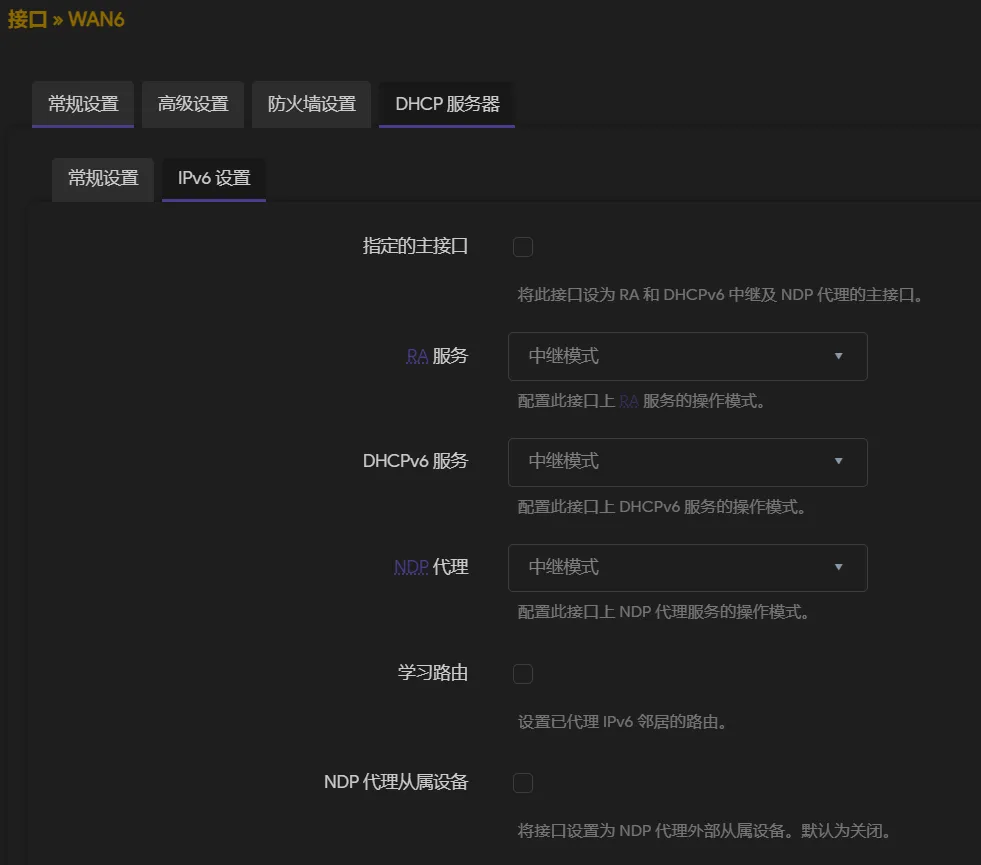Click the 接口 breadcrumb link
Image resolution: width=981 pixels, height=865 pixels.
click(27, 19)
